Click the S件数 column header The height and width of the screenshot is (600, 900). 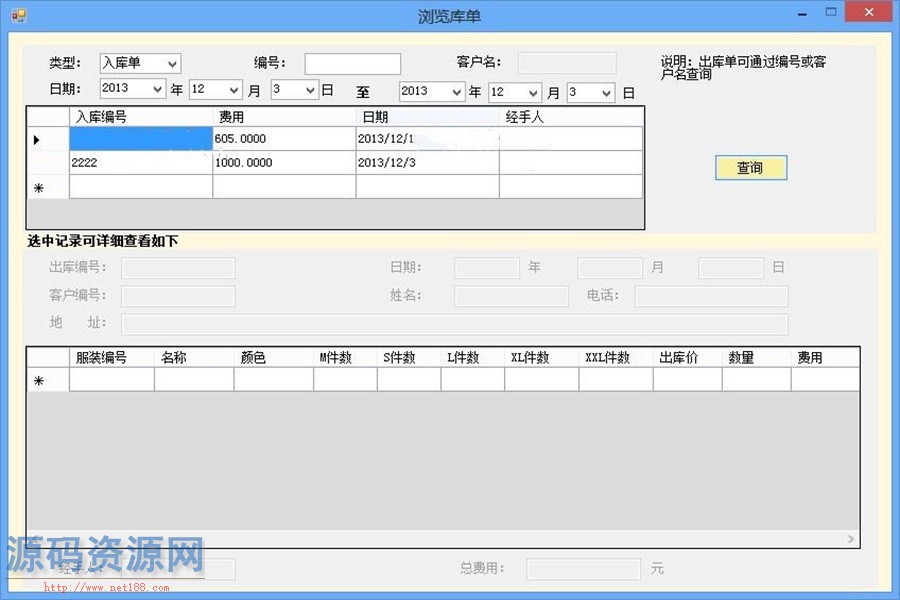[409, 358]
